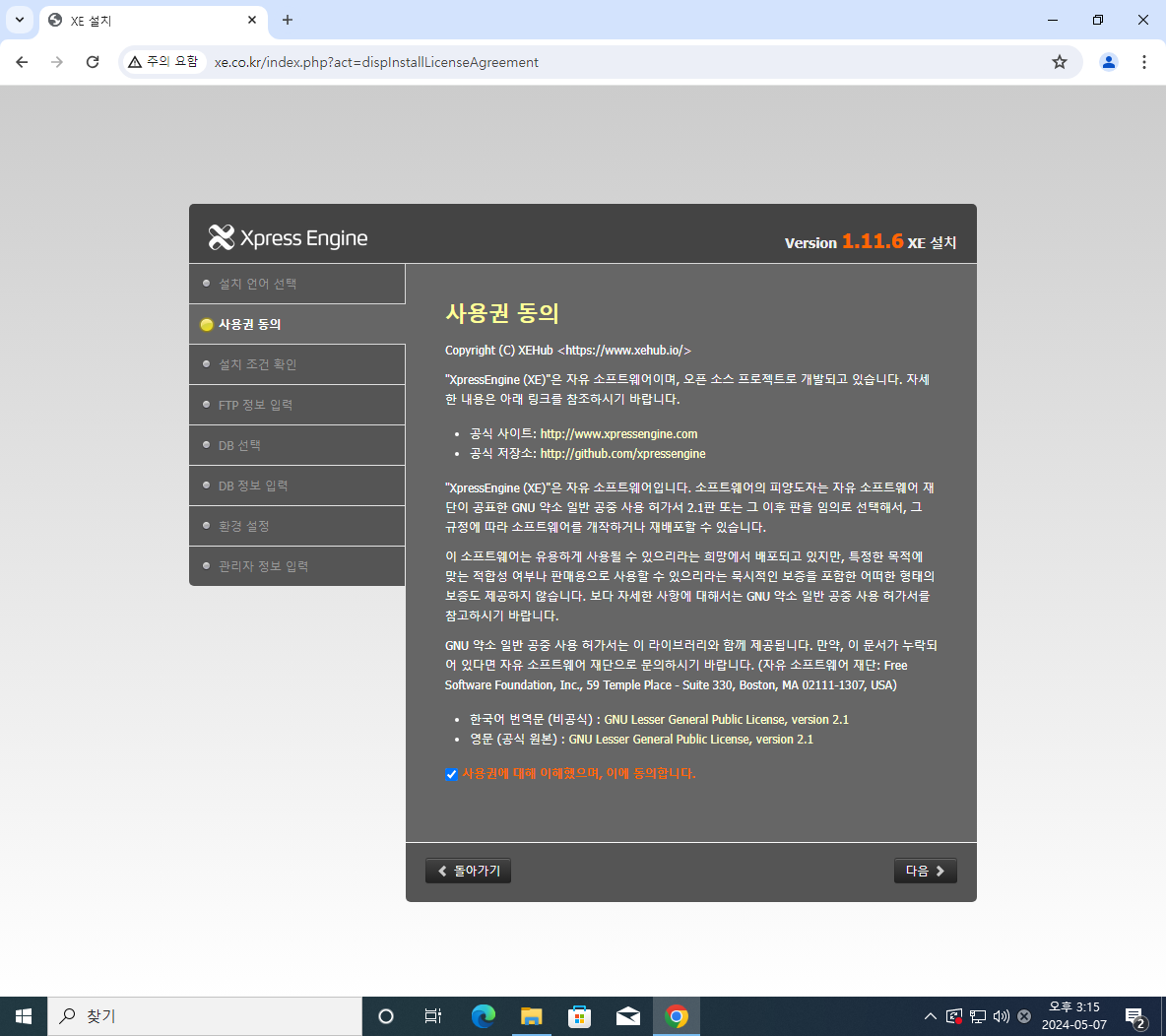1166x1036 pixels.
Task: Select the 관리자 정보 입력 step
Action: (296, 566)
